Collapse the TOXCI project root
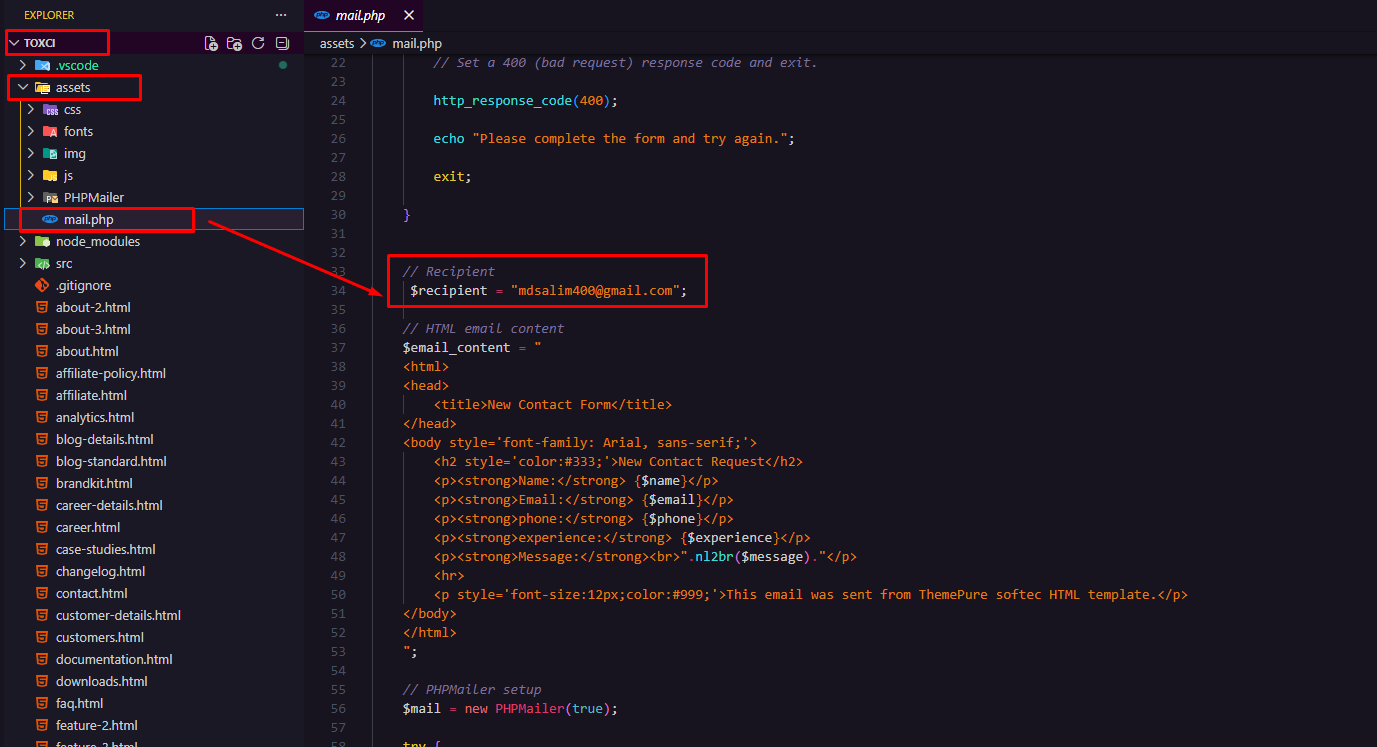 click(13, 43)
